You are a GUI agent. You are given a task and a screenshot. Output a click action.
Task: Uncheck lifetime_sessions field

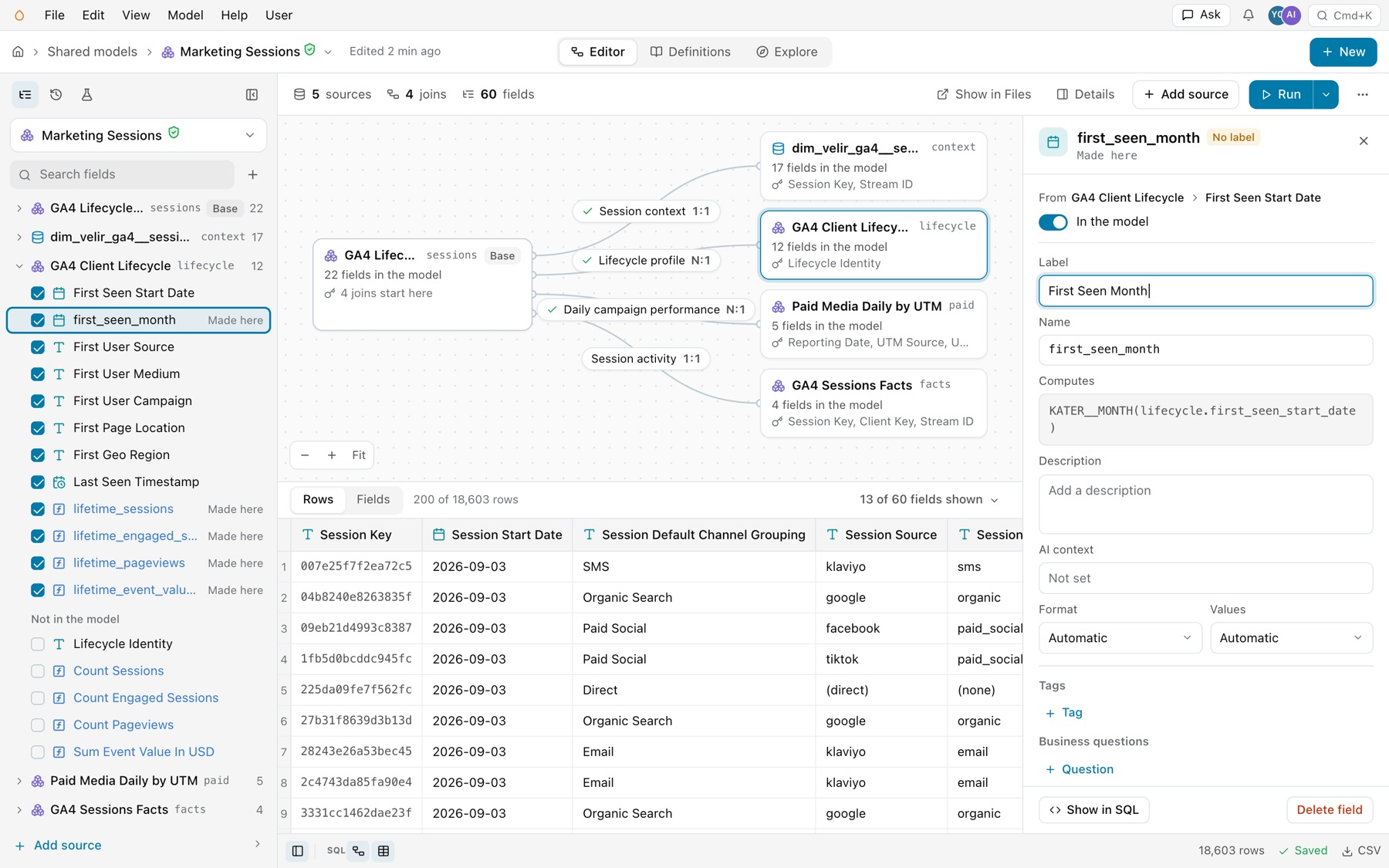38,509
